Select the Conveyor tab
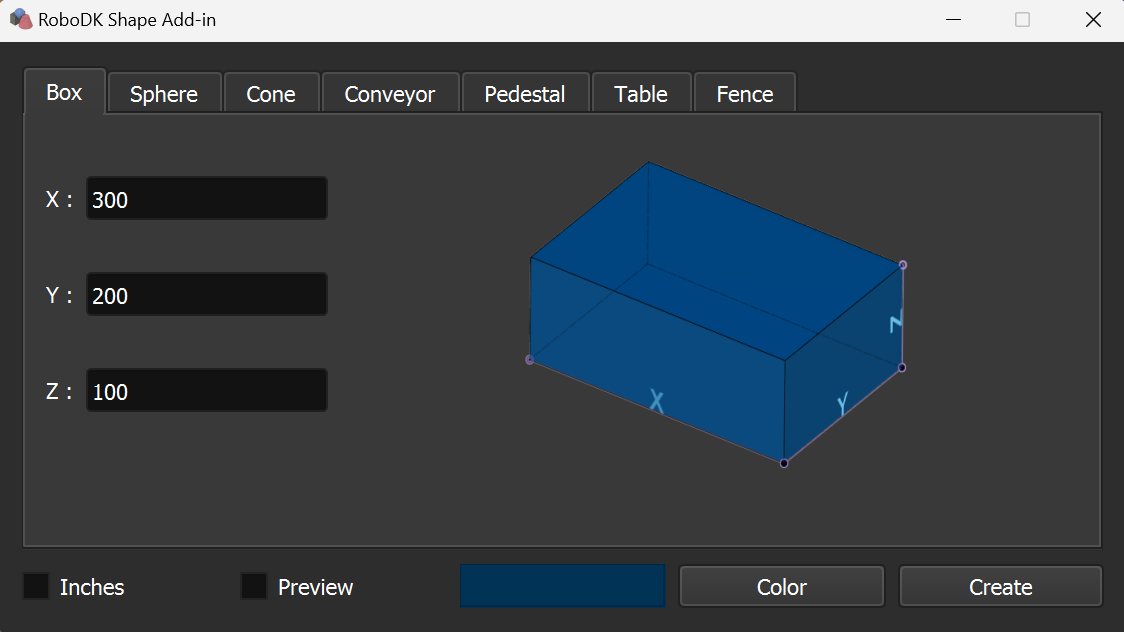Viewport: 1124px width, 632px height. (390, 94)
